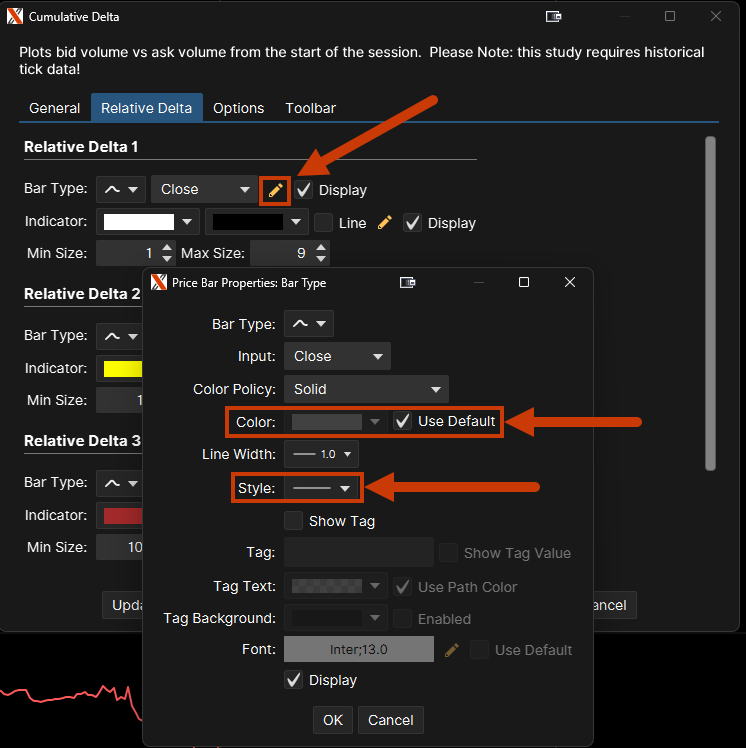This screenshot has width=746, height=748.
Task: Open the Options tab
Action: [238, 108]
